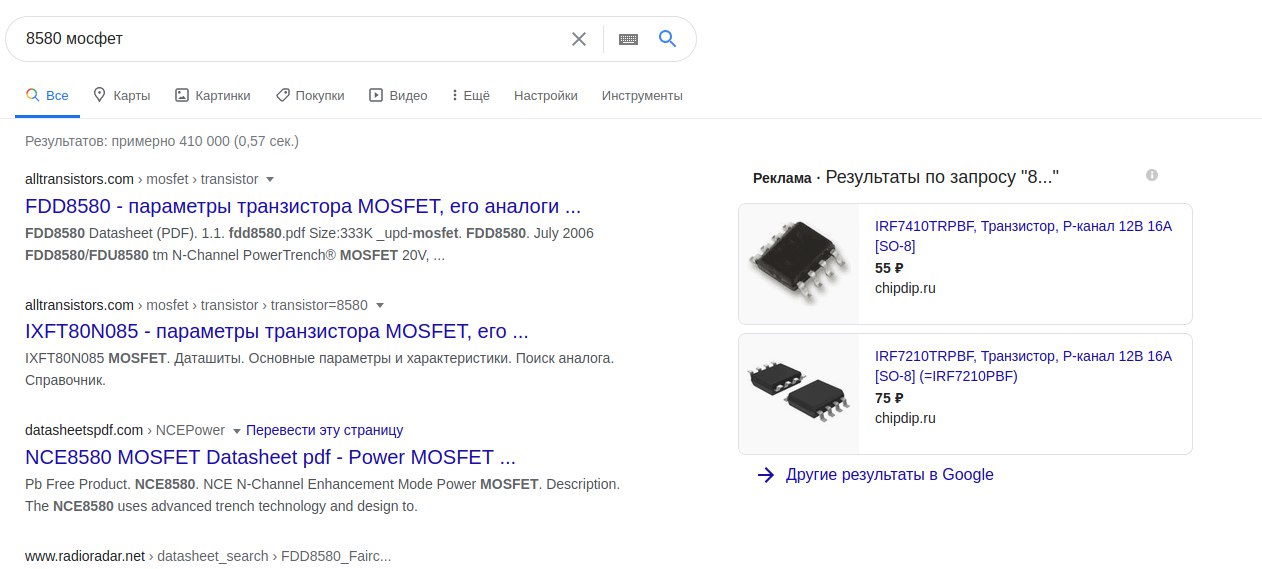This screenshot has height=569, width=1262.
Task: Expand arrow next to the FDD8580 result's alltransistors.com breadcrumb
Action: [270, 180]
